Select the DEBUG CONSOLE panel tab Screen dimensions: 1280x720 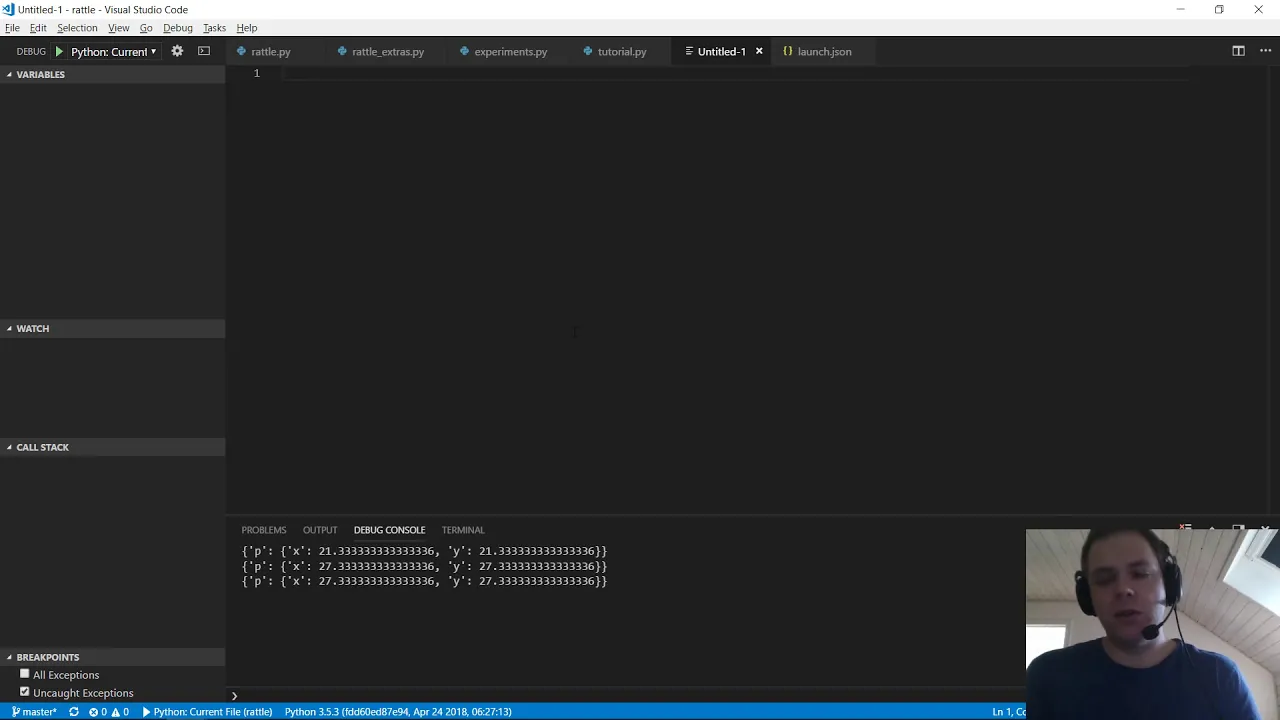389,530
